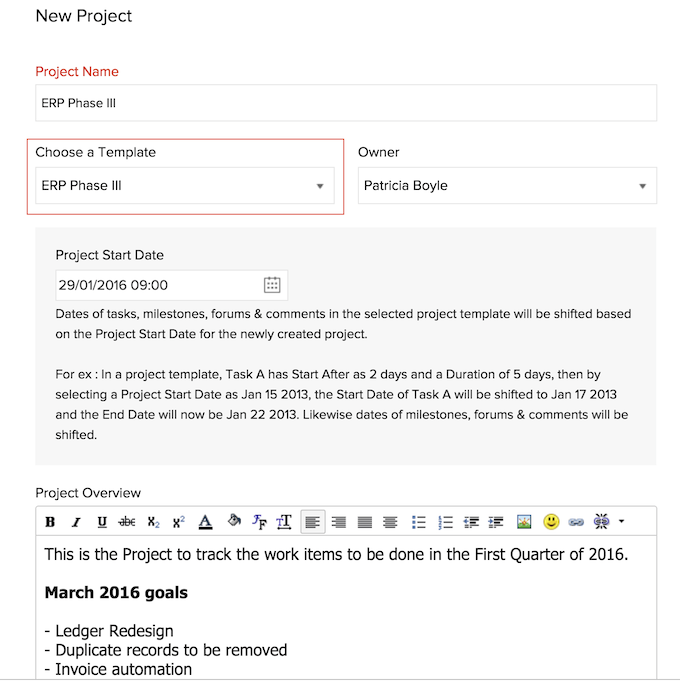Image resolution: width=680 pixels, height=681 pixels.
Task: Center align the text
Action: (390, 522)
